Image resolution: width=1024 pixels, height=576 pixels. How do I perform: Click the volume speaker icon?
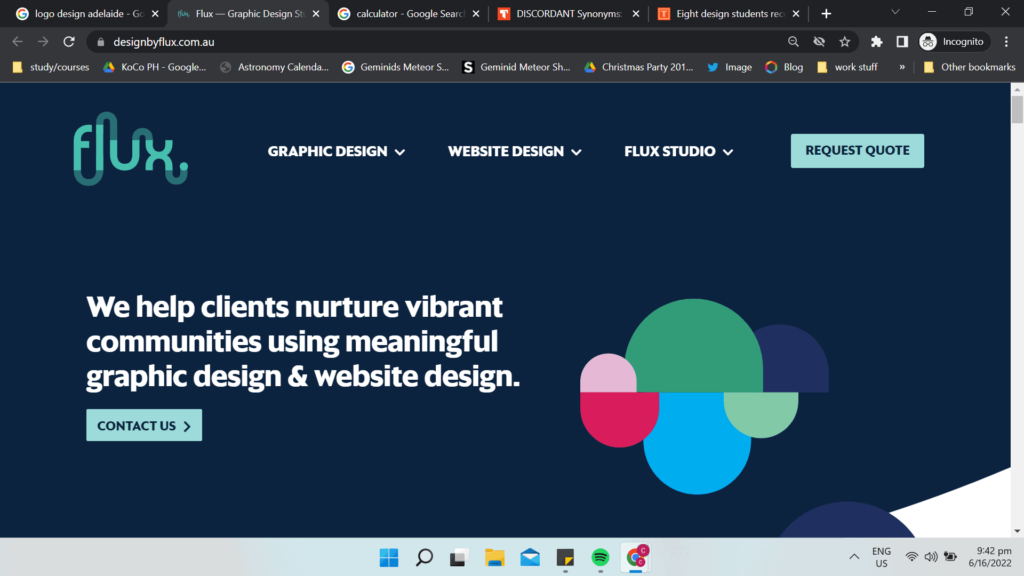(931, 557)
